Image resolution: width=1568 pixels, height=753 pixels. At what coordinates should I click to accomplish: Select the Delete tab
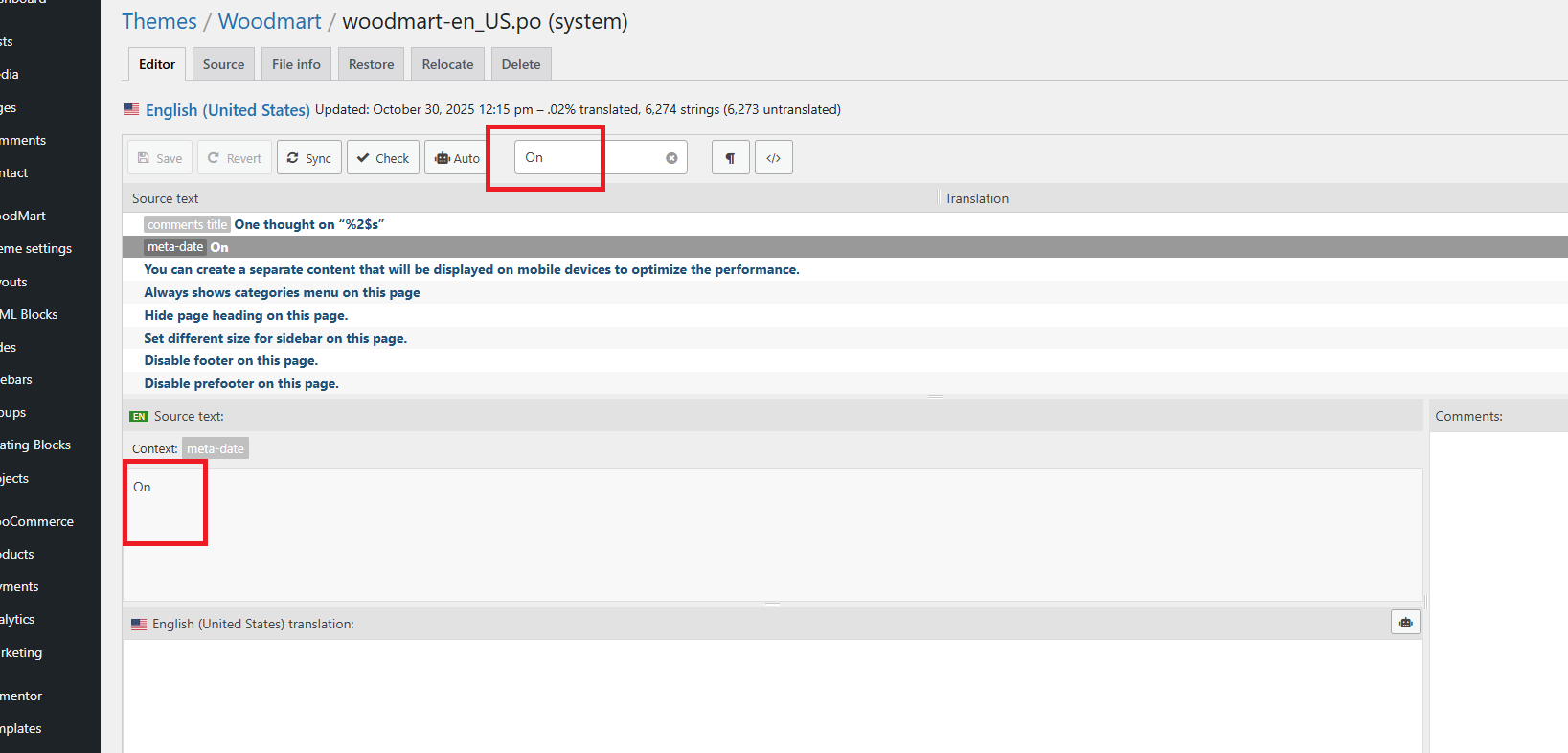point(521,64)
